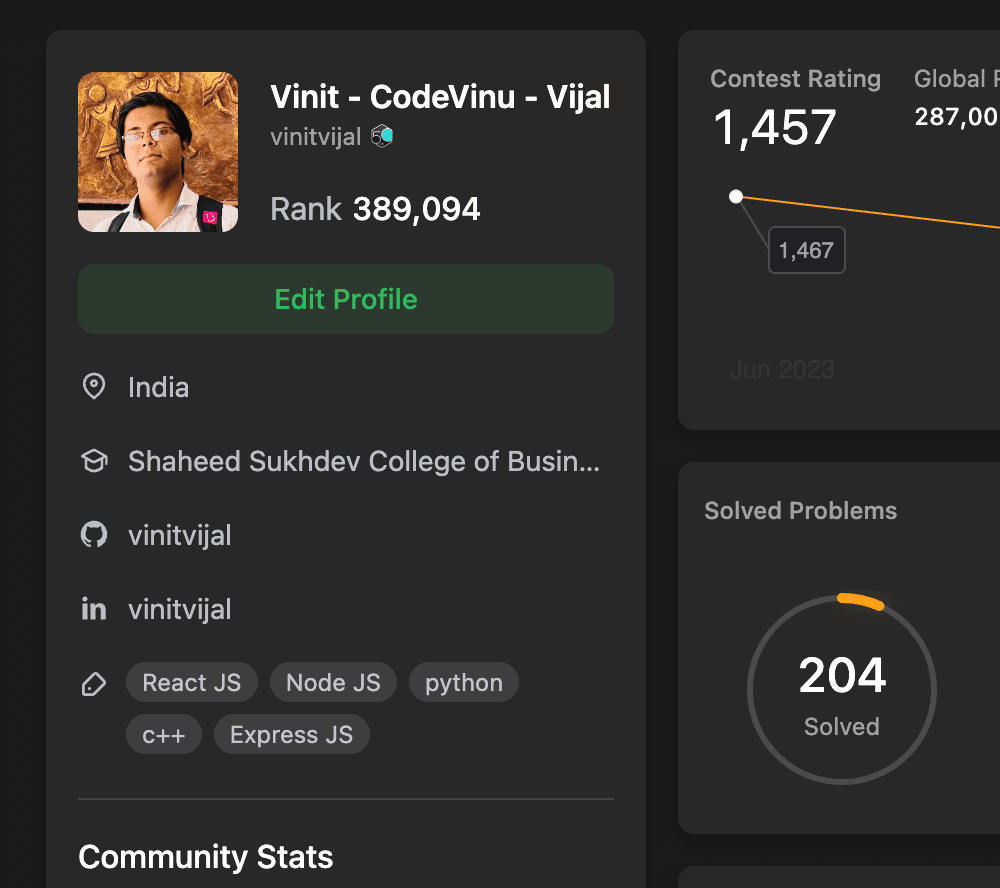Click the badge icon beside username vinitvijal
Screen dimensions: 1000x888
click(x=381, y=136)
